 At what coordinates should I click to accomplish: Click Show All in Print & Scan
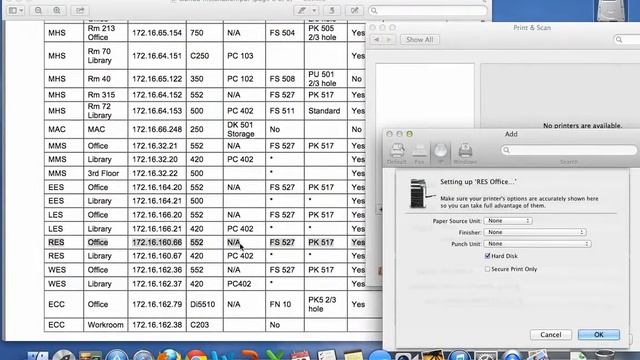coord(420,40)
